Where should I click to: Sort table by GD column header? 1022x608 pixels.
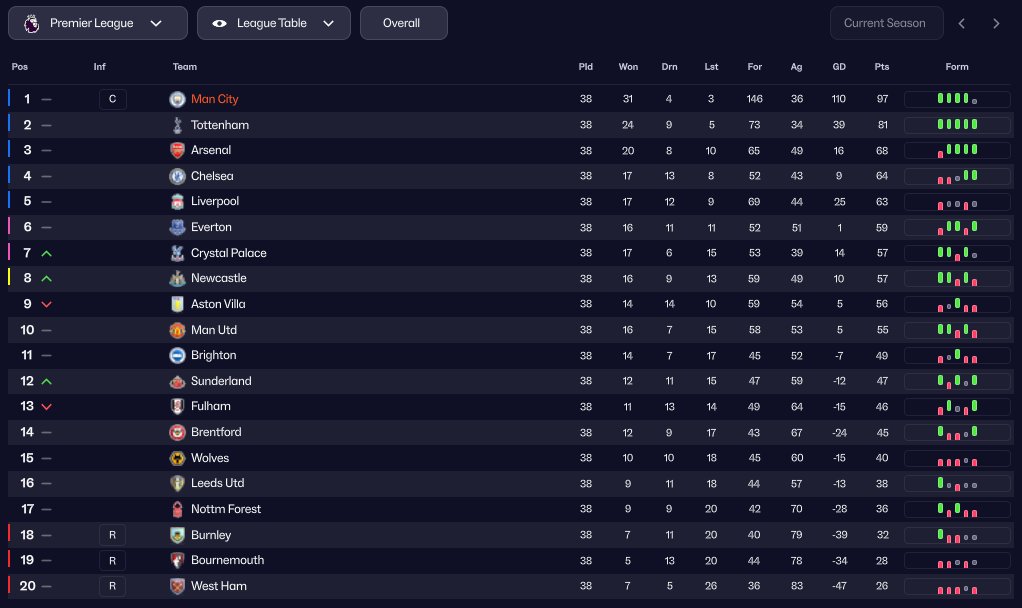[839, 67]
